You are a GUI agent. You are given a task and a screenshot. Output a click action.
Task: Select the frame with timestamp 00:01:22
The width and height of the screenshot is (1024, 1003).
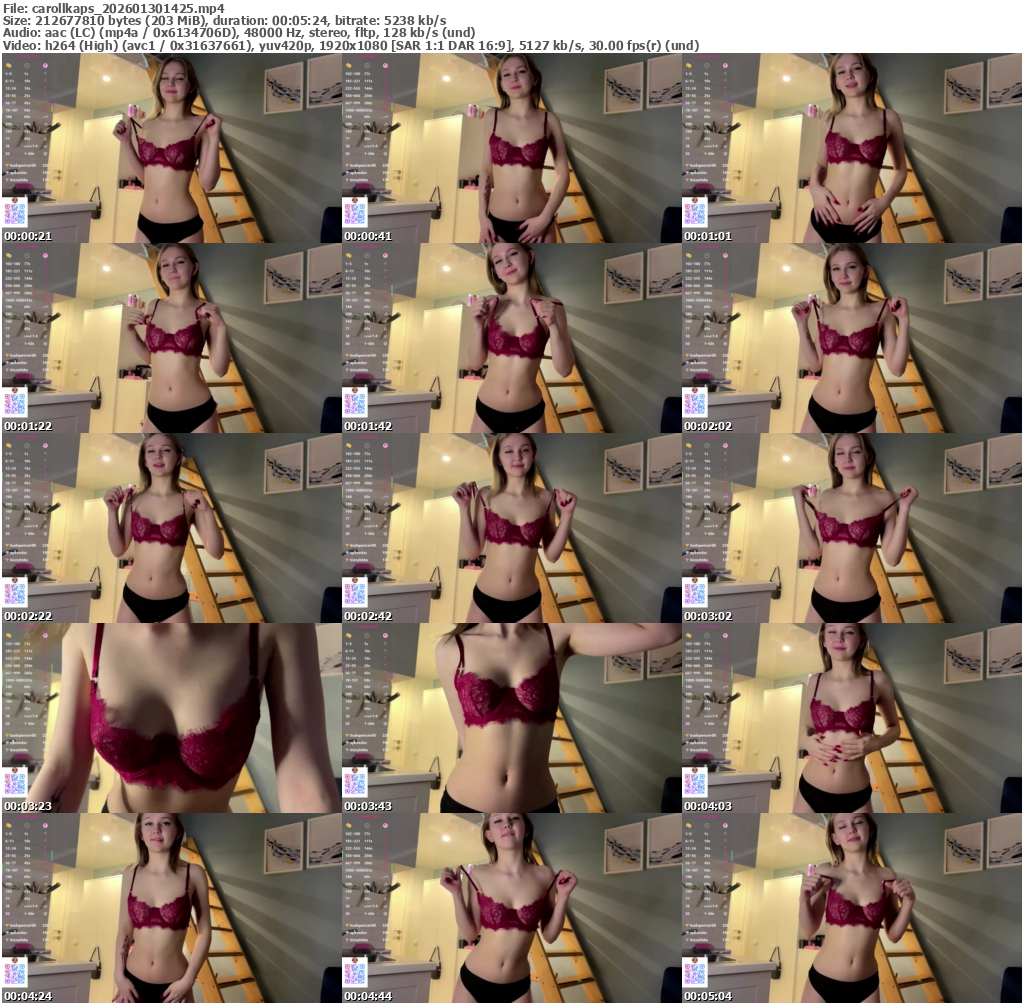tap(171, 338)
